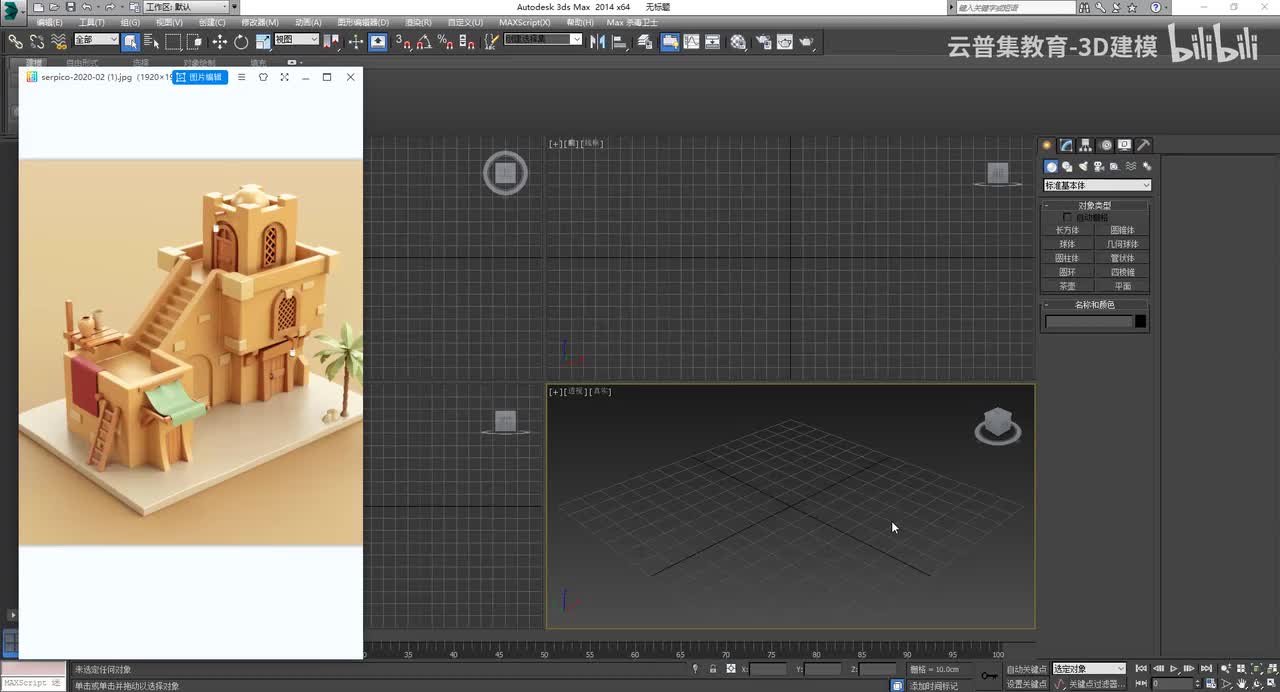Click the 平面 plane button
The width and height of the screenshot is (1280, 692).
[1122, 286]
